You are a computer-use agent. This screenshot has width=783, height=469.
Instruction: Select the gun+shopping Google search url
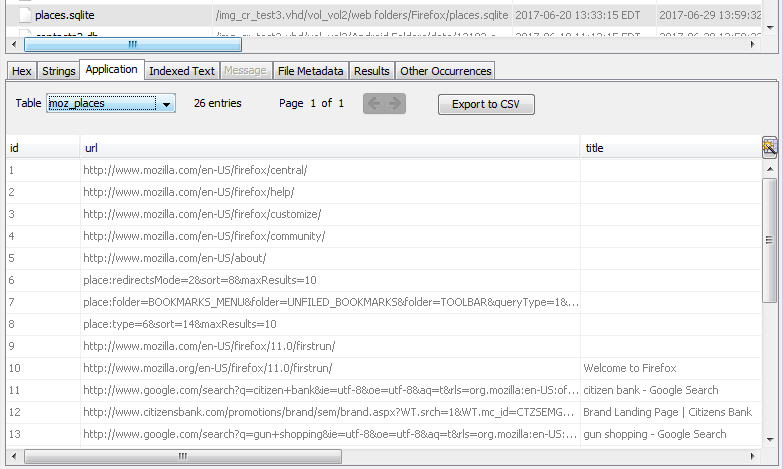point(330,434)
